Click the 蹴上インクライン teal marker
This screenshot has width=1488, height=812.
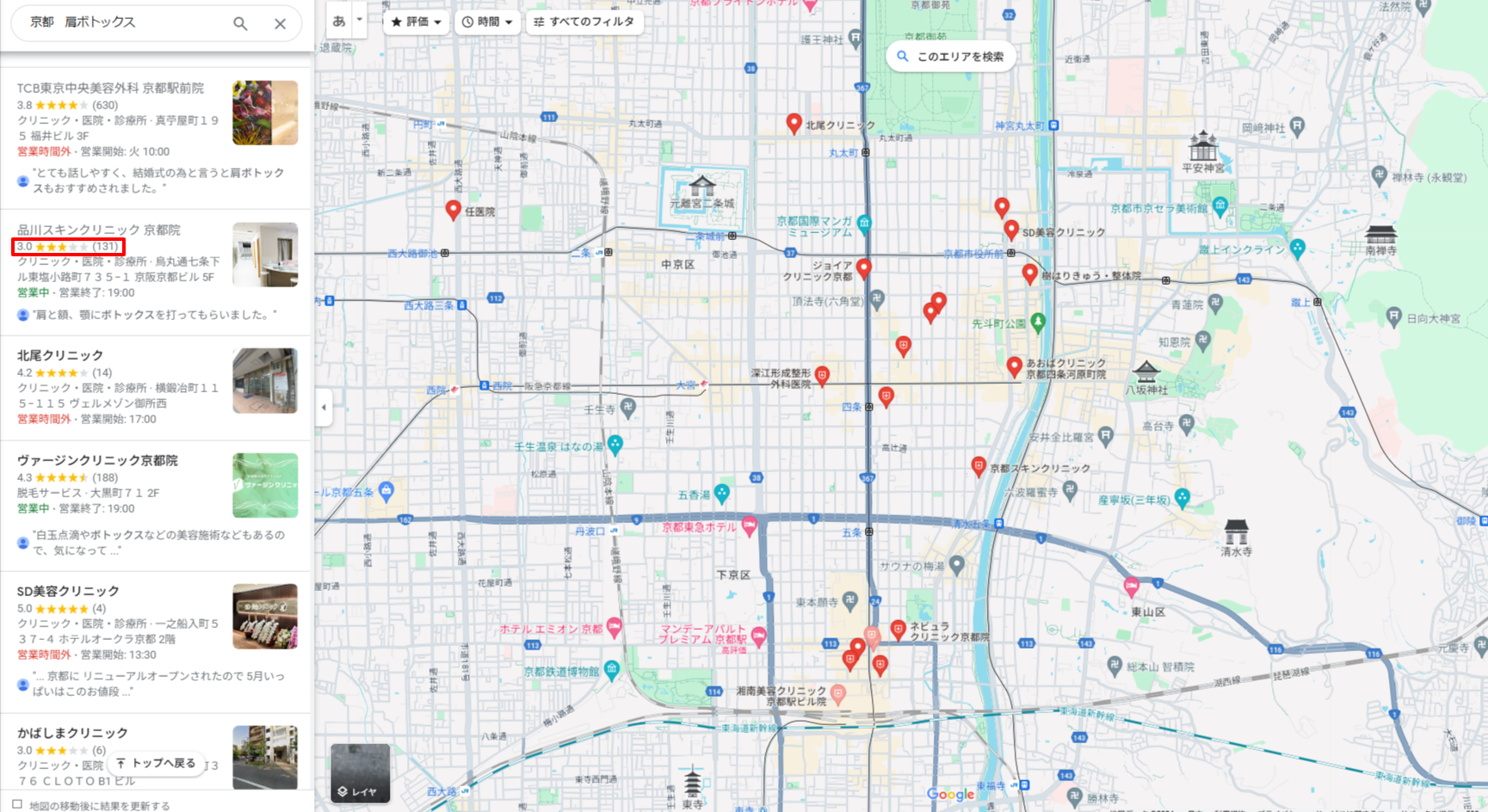click(1297, 249)
